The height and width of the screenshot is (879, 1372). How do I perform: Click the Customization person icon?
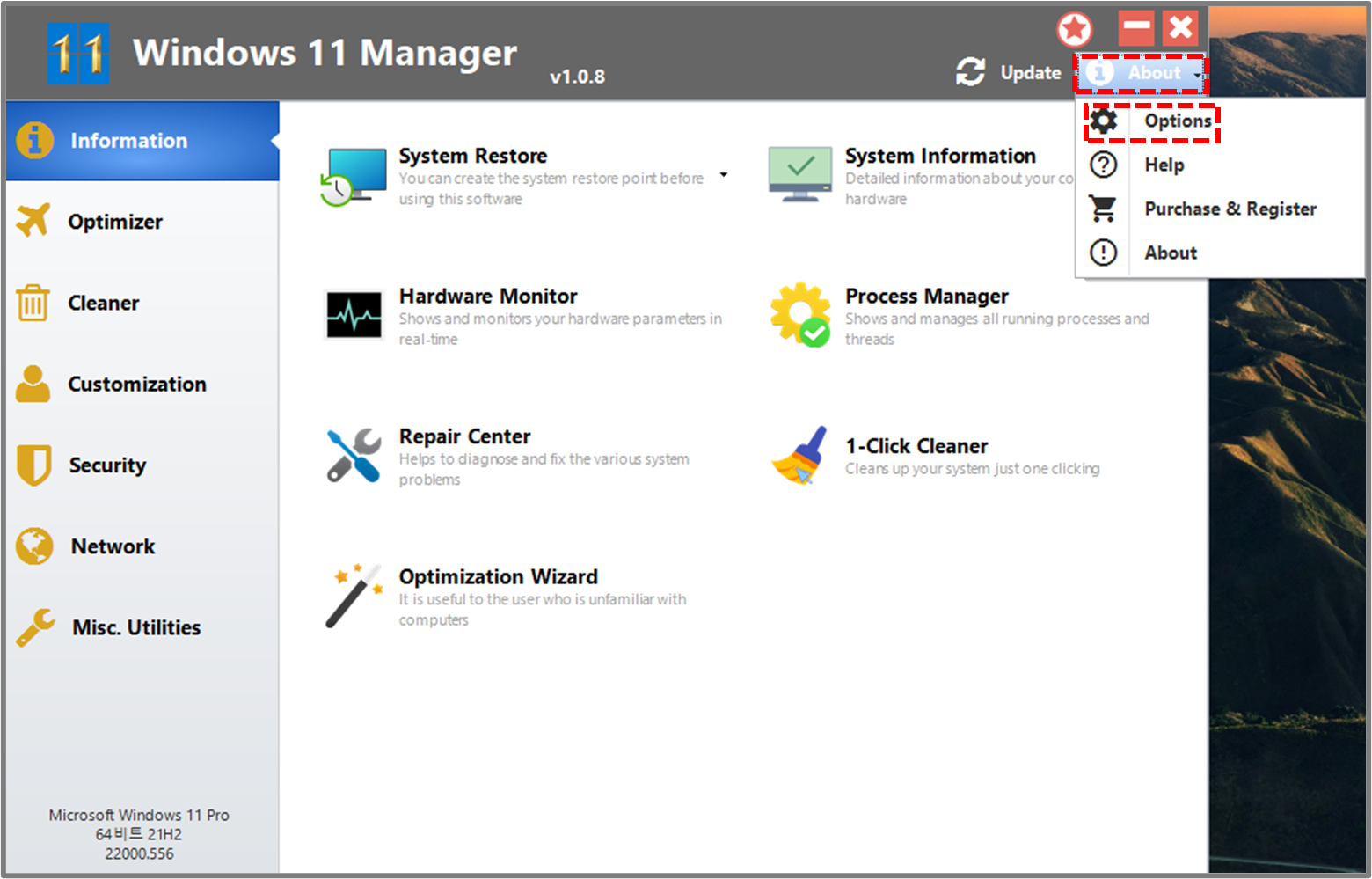[x=33, y=384]
